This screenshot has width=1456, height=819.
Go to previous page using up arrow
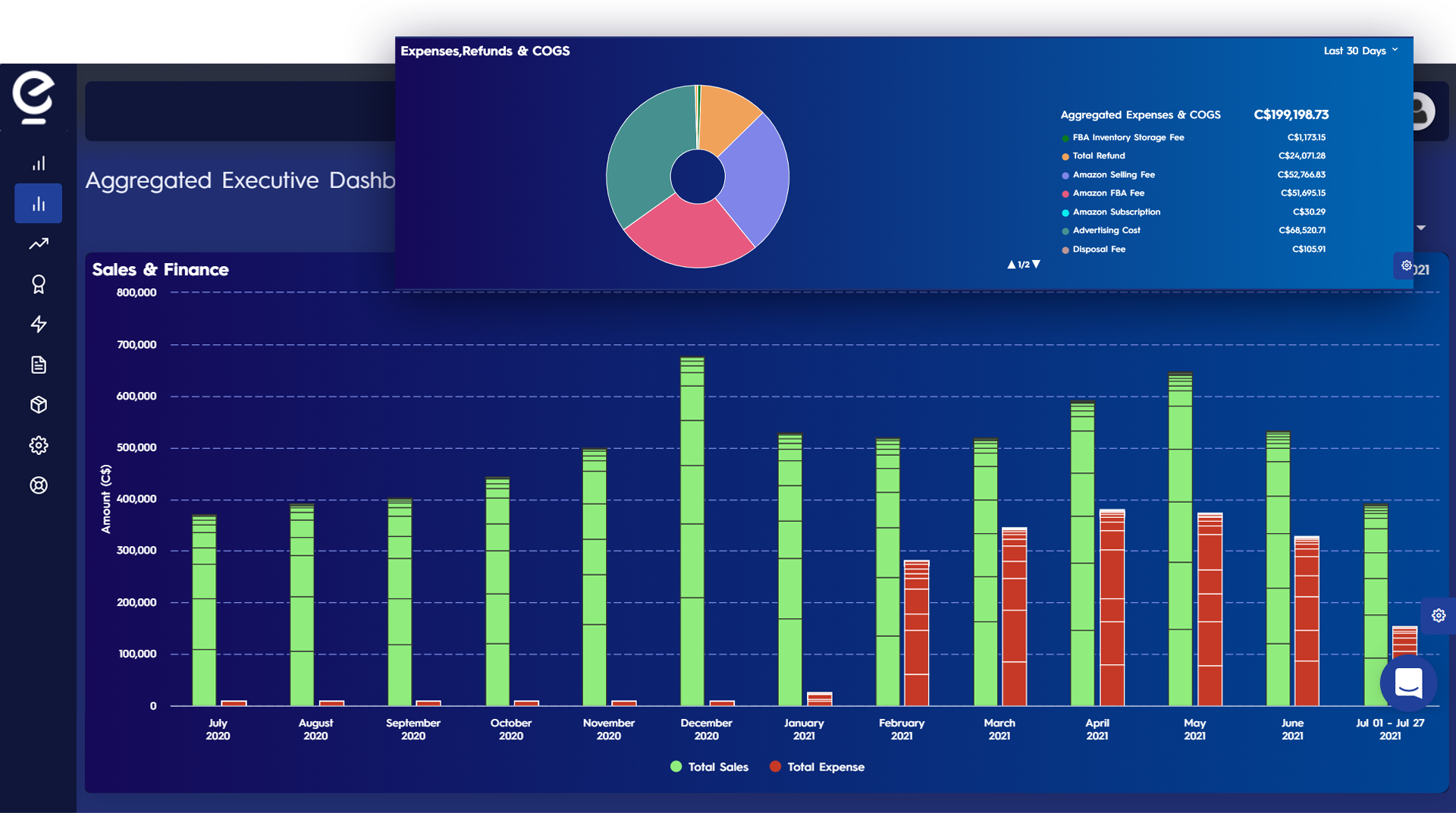point(1011,264)
